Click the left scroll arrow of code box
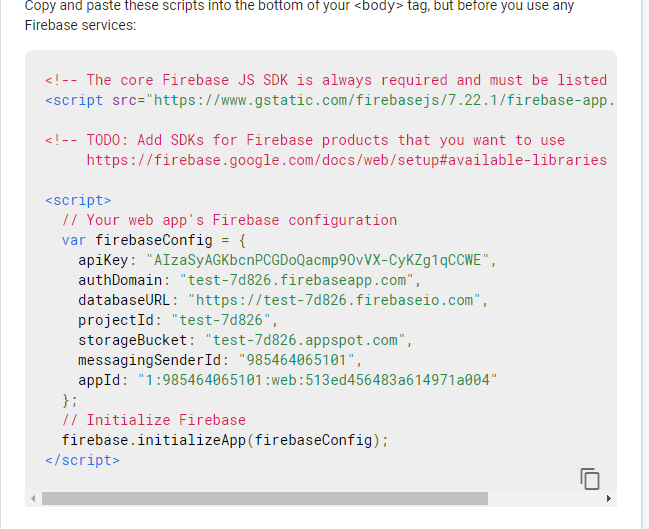Viewport: 649px width, 529px height. tap(32, 498)
